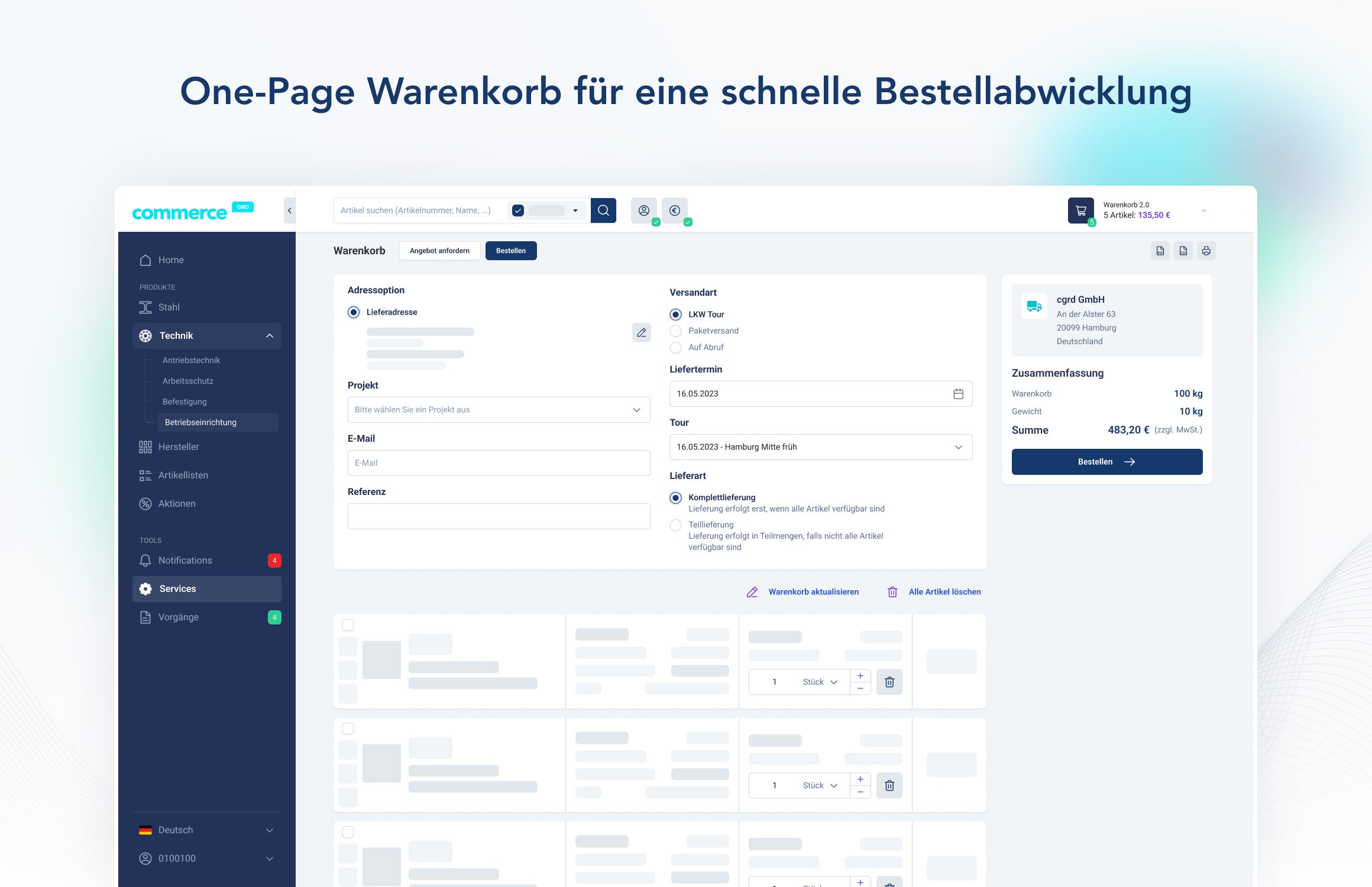Viewport: 1372px width, 887px height.
Task: Select Teillieferung delivery type
Action: coord(676,525)
